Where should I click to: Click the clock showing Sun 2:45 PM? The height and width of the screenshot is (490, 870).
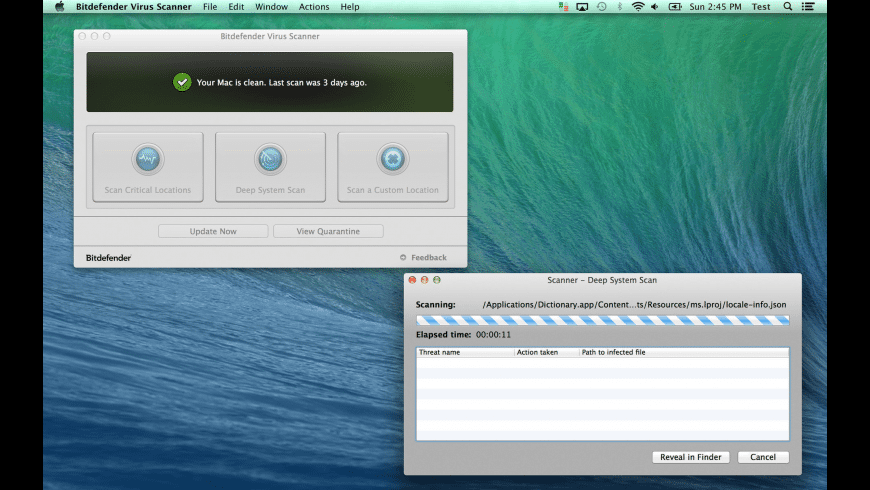click(x=715, y=7)
